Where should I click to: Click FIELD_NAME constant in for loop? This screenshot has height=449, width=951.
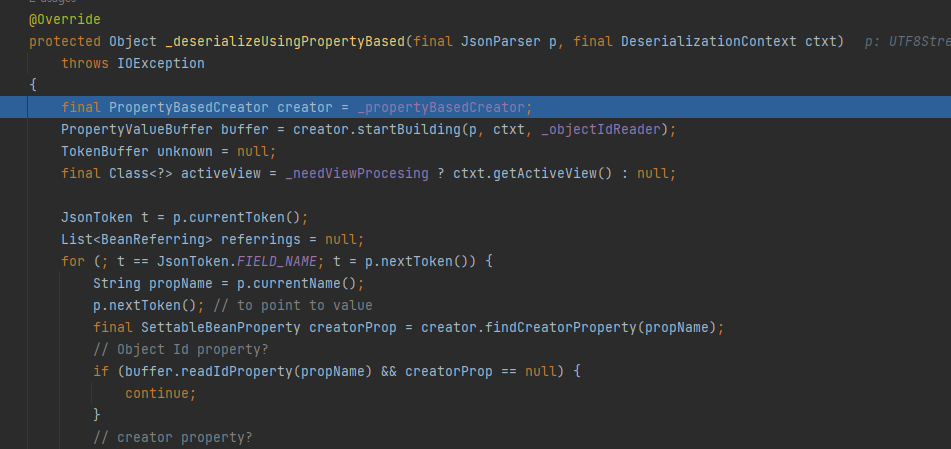[277, 262]
